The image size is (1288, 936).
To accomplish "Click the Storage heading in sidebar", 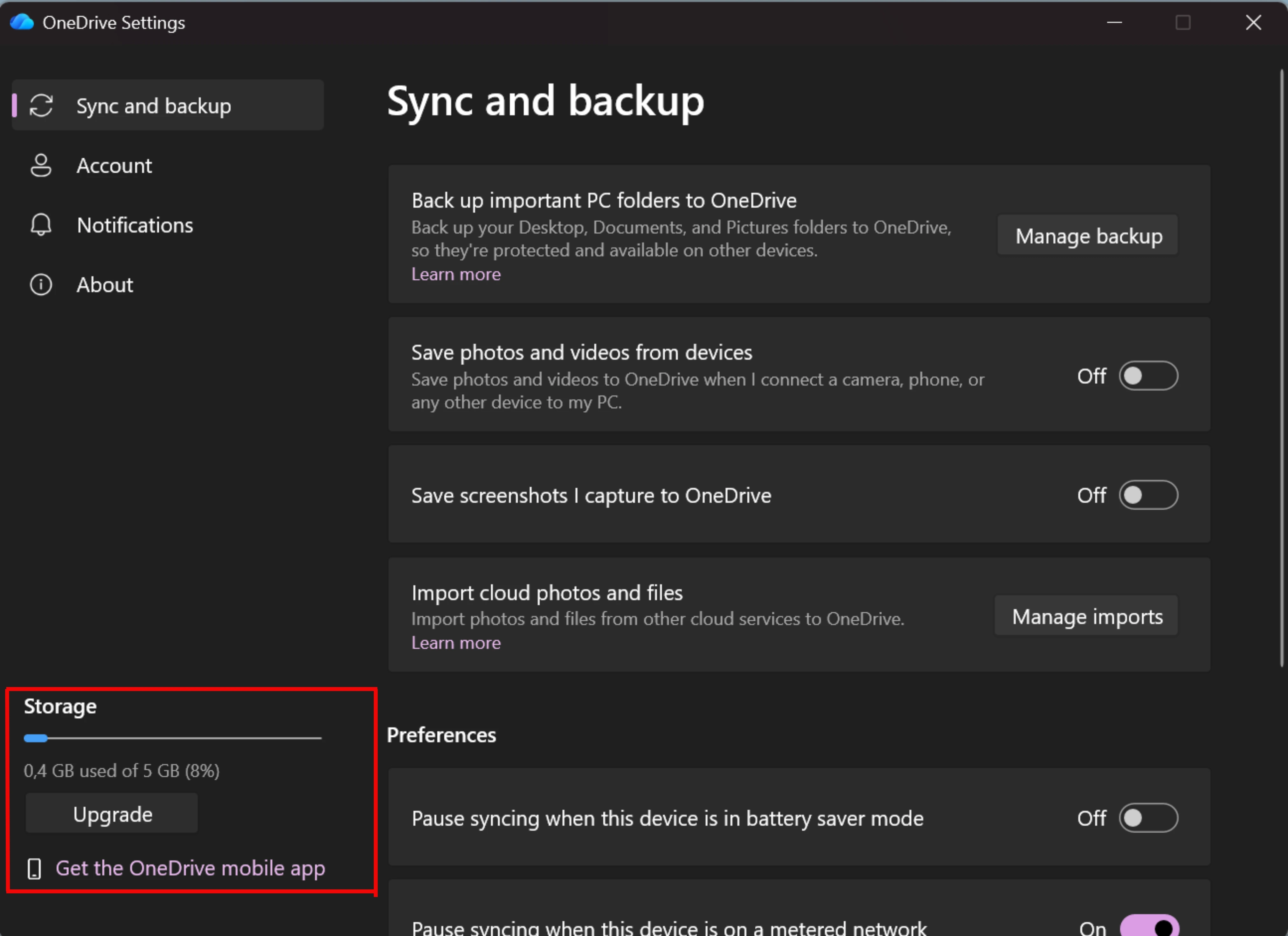I will point(60,707).
